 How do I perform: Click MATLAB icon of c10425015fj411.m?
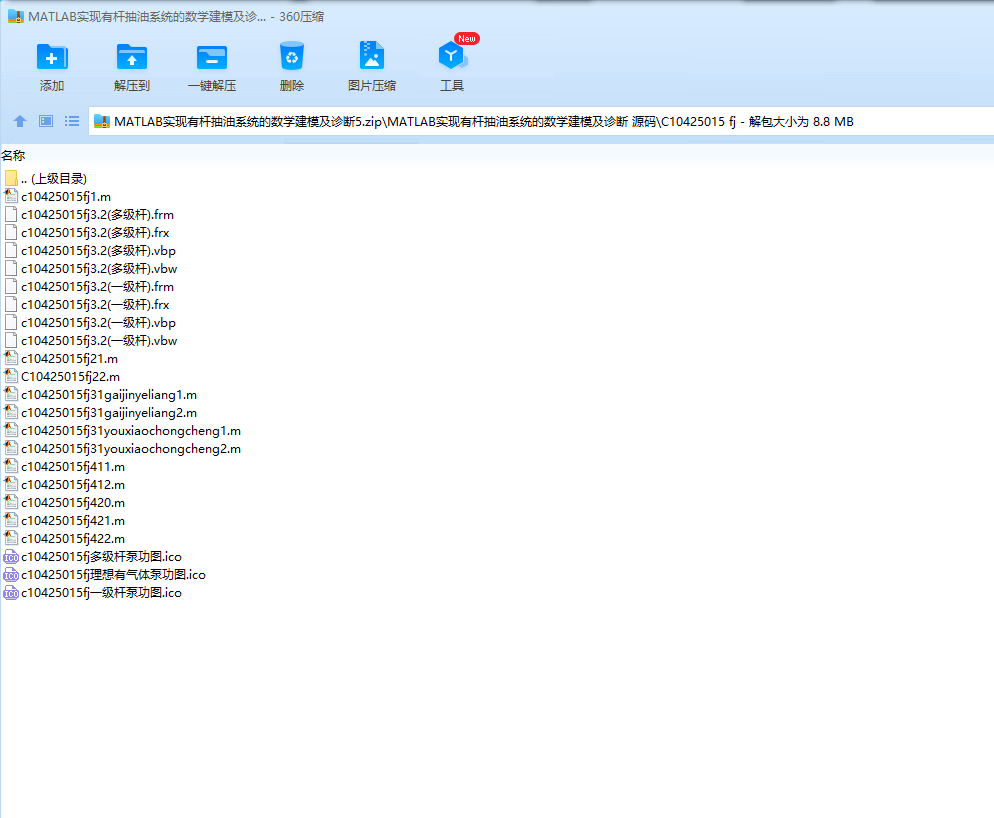point(11,467)
